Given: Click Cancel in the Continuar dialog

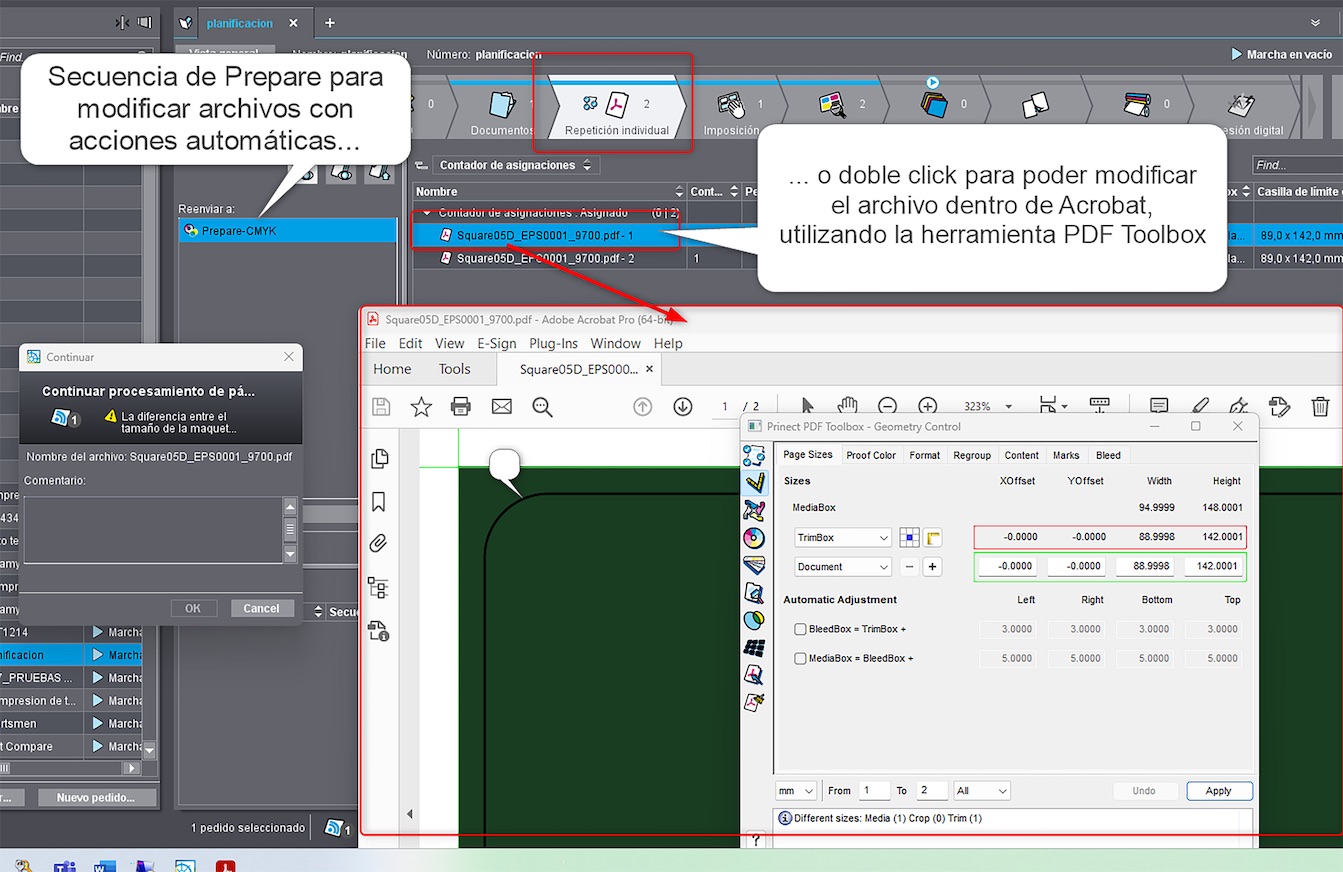Looking at the screenshot, I should pyautogui.click(x=262, y=608).
